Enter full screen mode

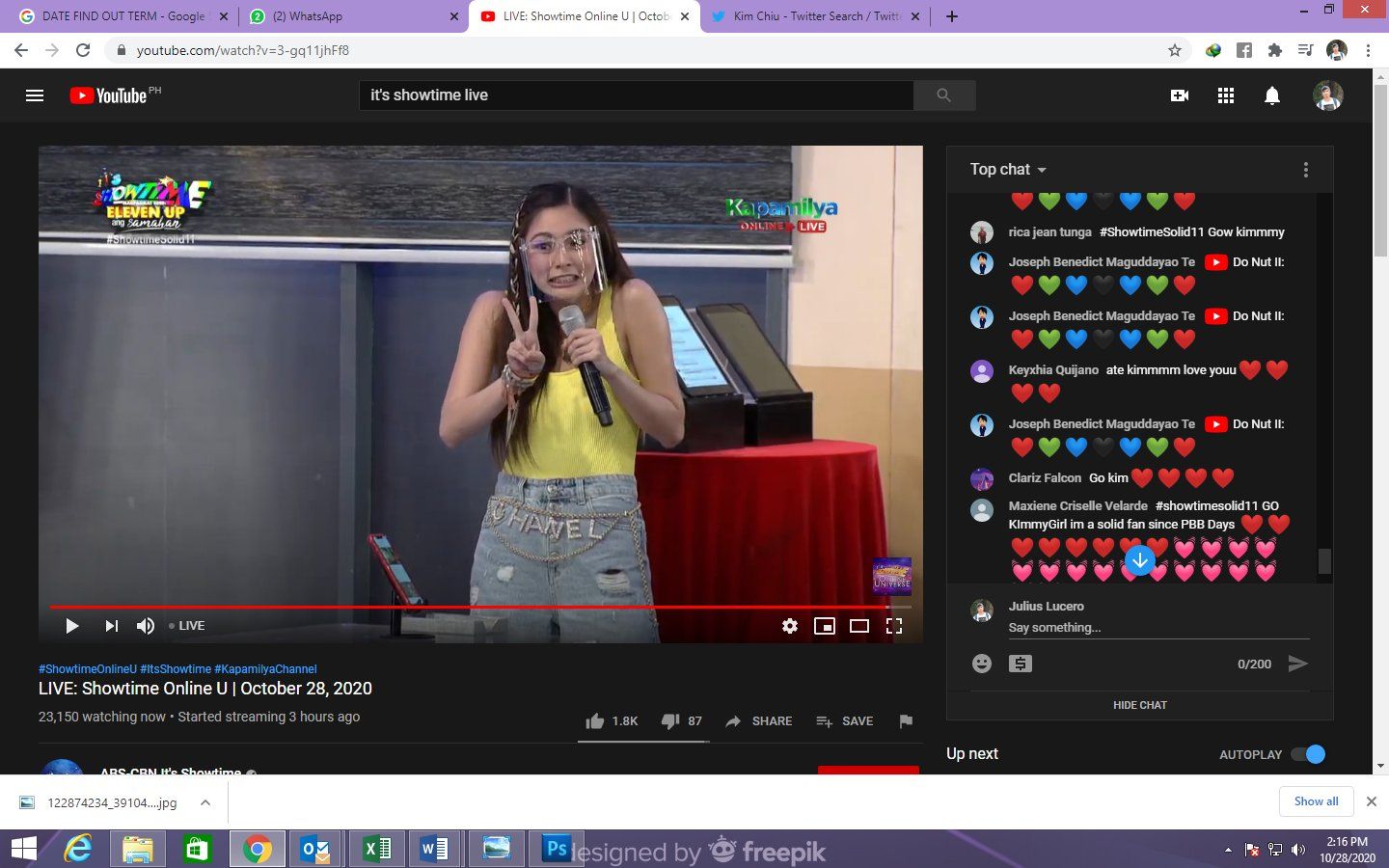[894, 626]
